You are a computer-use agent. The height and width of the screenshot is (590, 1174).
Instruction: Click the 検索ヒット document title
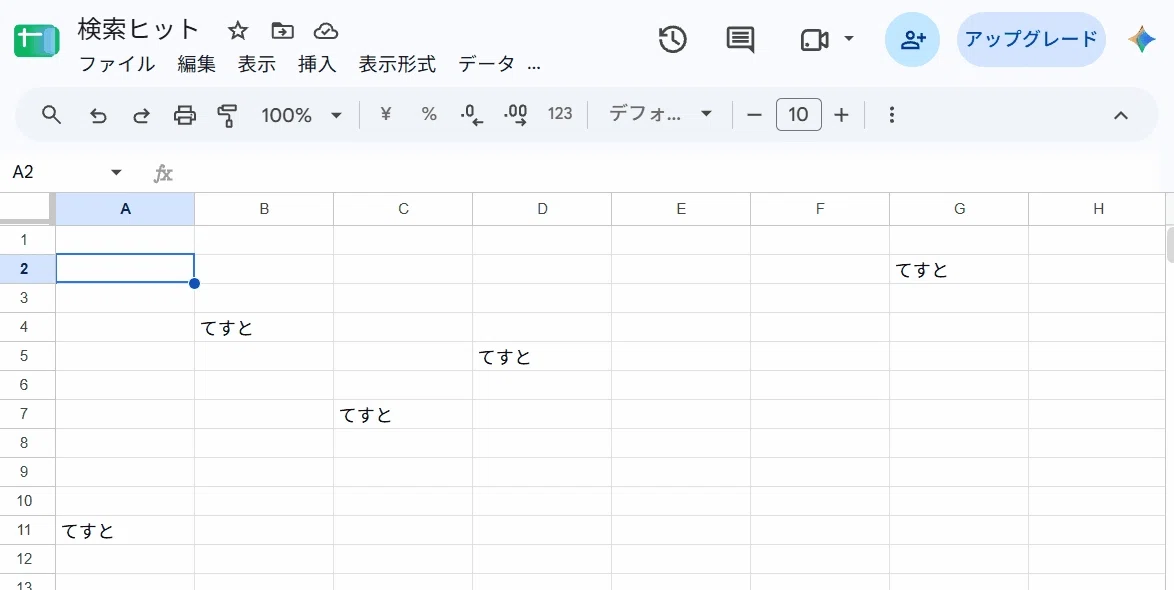coord(138,30)
